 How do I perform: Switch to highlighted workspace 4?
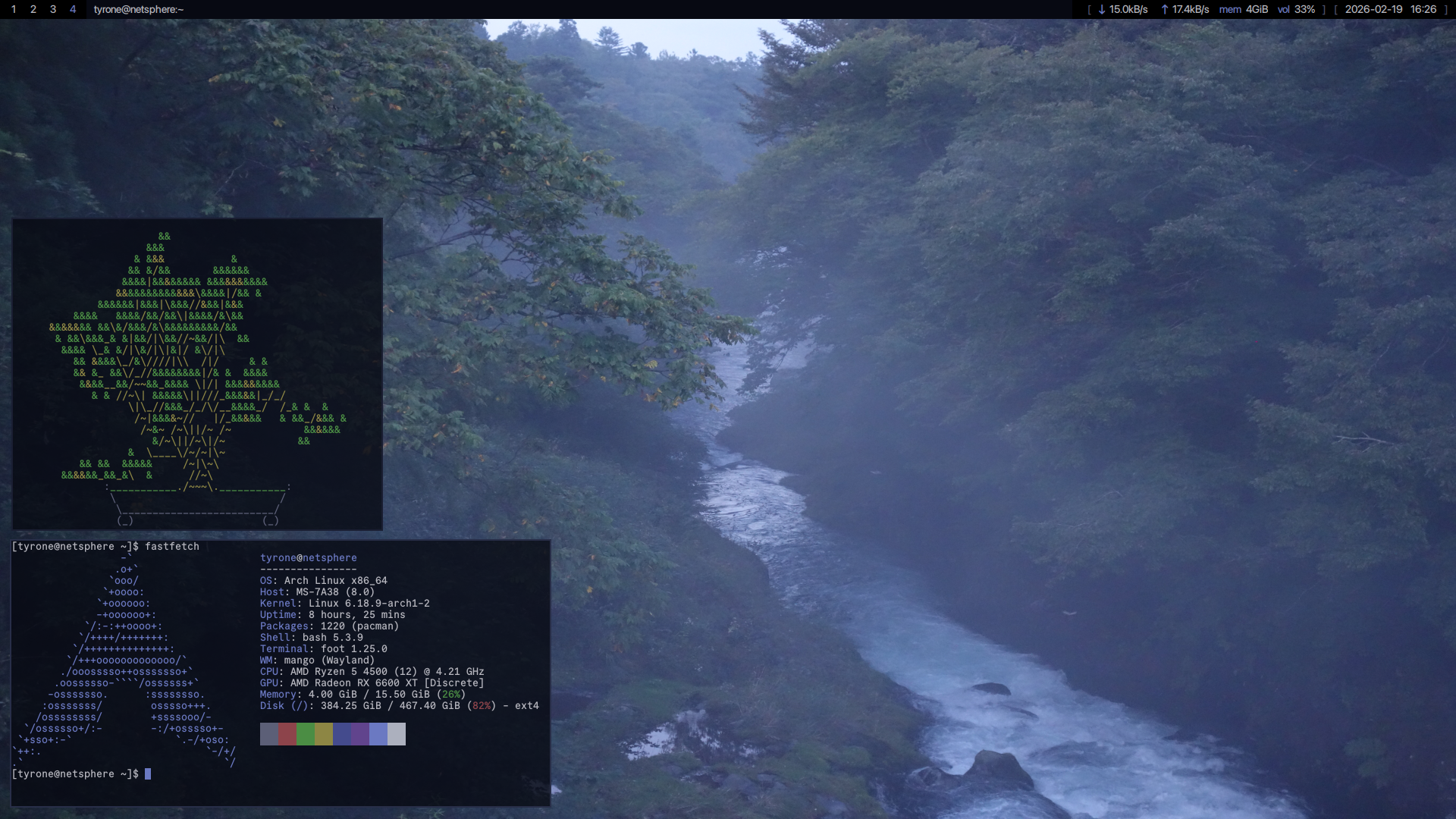click(73, 10)
